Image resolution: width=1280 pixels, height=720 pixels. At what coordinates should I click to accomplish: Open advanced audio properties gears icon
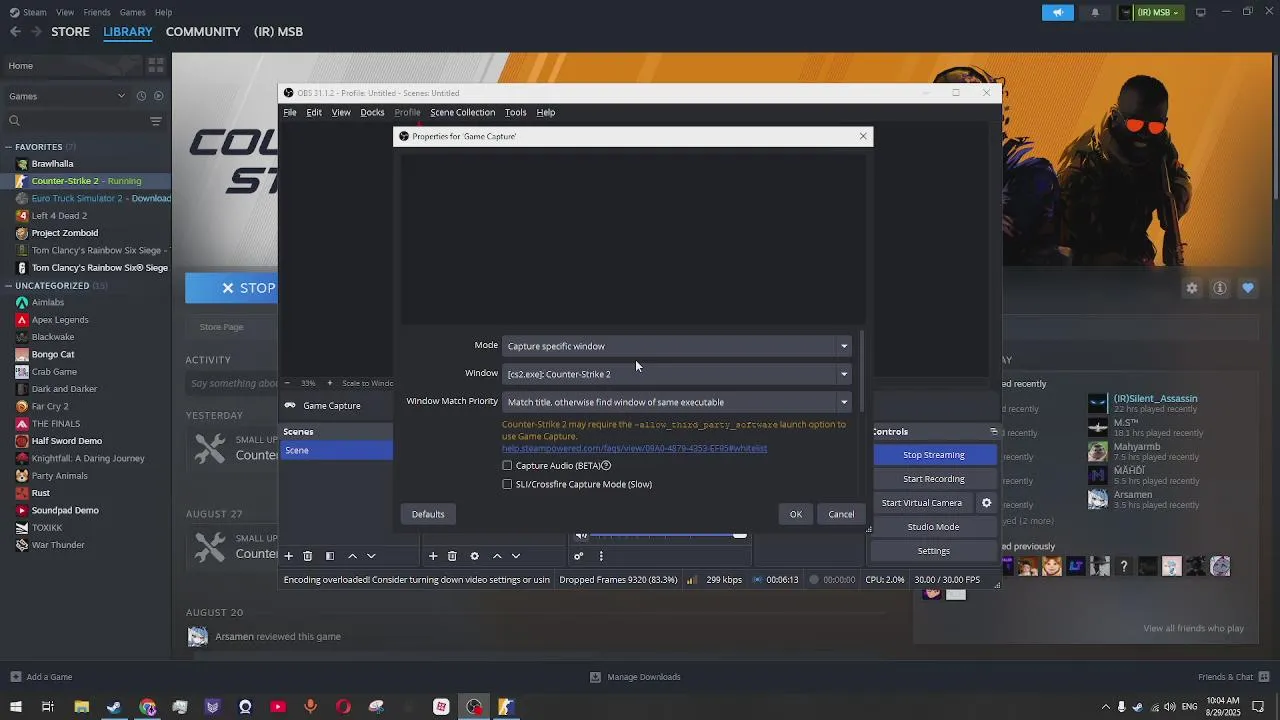pos(578,556)
